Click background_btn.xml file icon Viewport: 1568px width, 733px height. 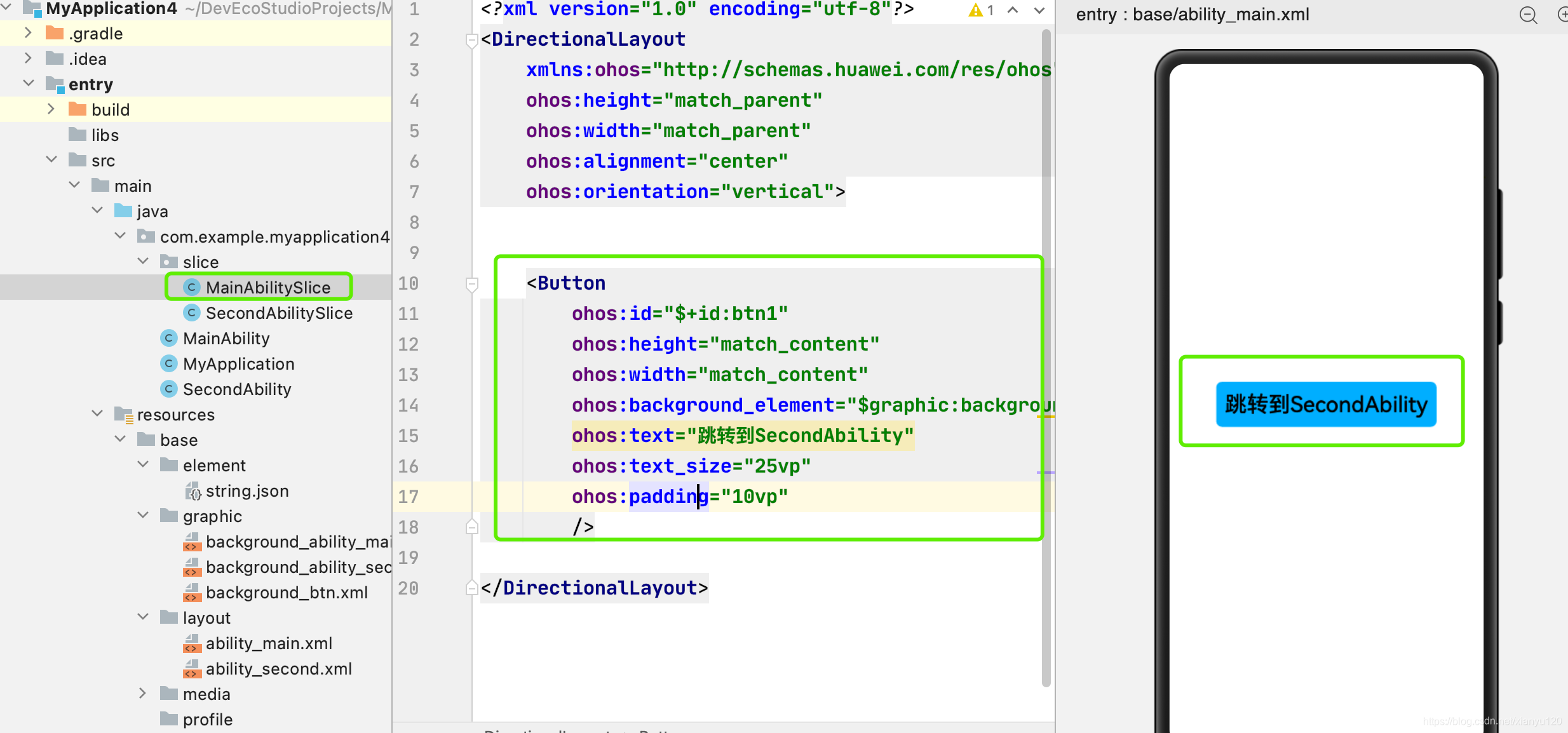point(192,593)
